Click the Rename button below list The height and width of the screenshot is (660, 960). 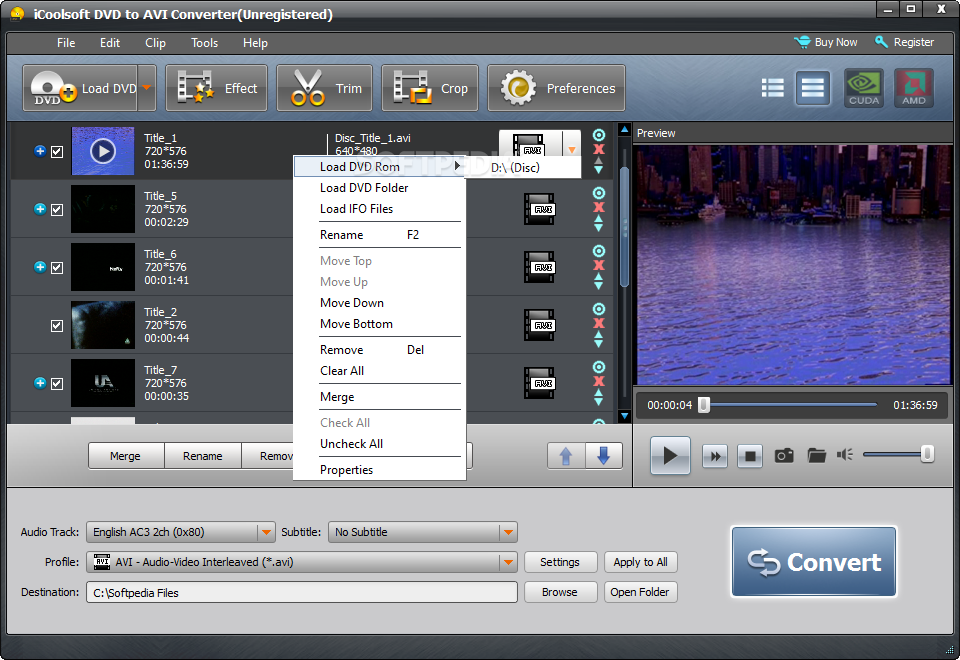pos(203,456)
